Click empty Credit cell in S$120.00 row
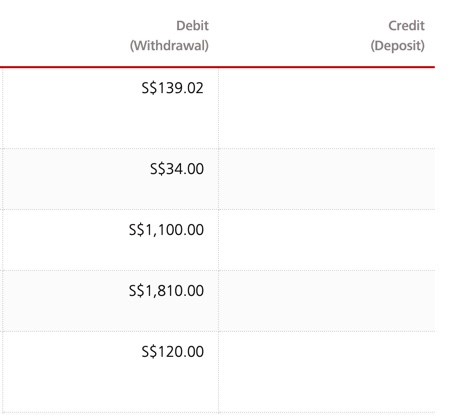 (x=327, y=372)
